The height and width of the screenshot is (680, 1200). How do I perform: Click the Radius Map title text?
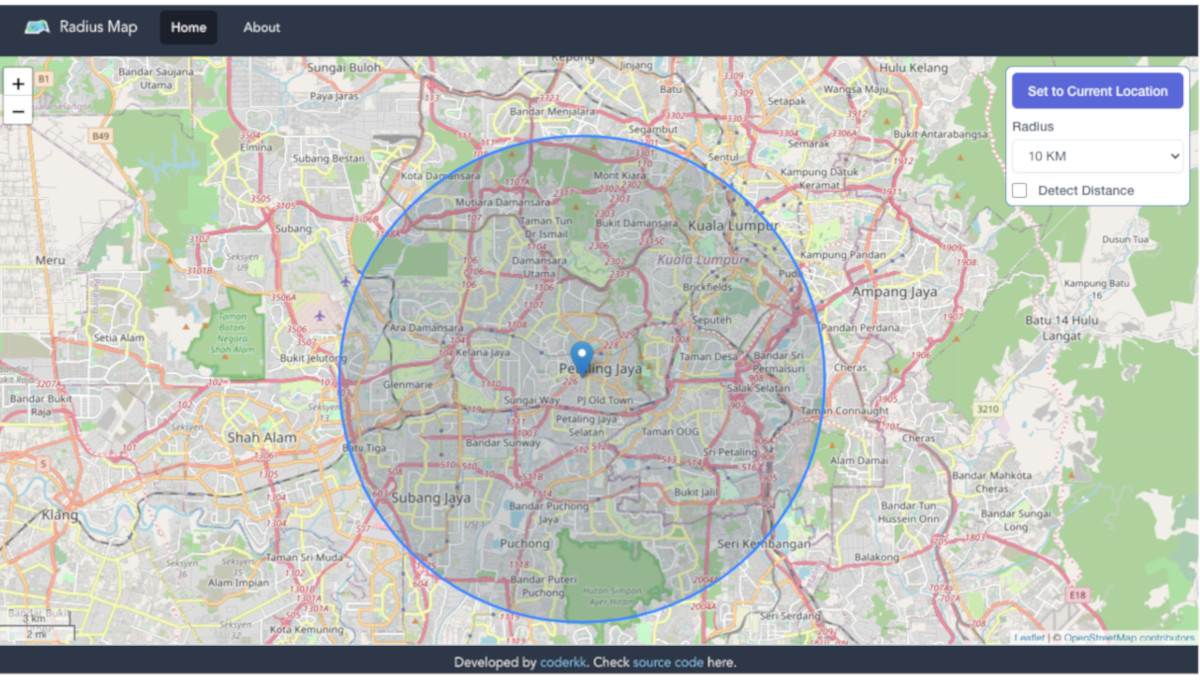tap(98, 27)
